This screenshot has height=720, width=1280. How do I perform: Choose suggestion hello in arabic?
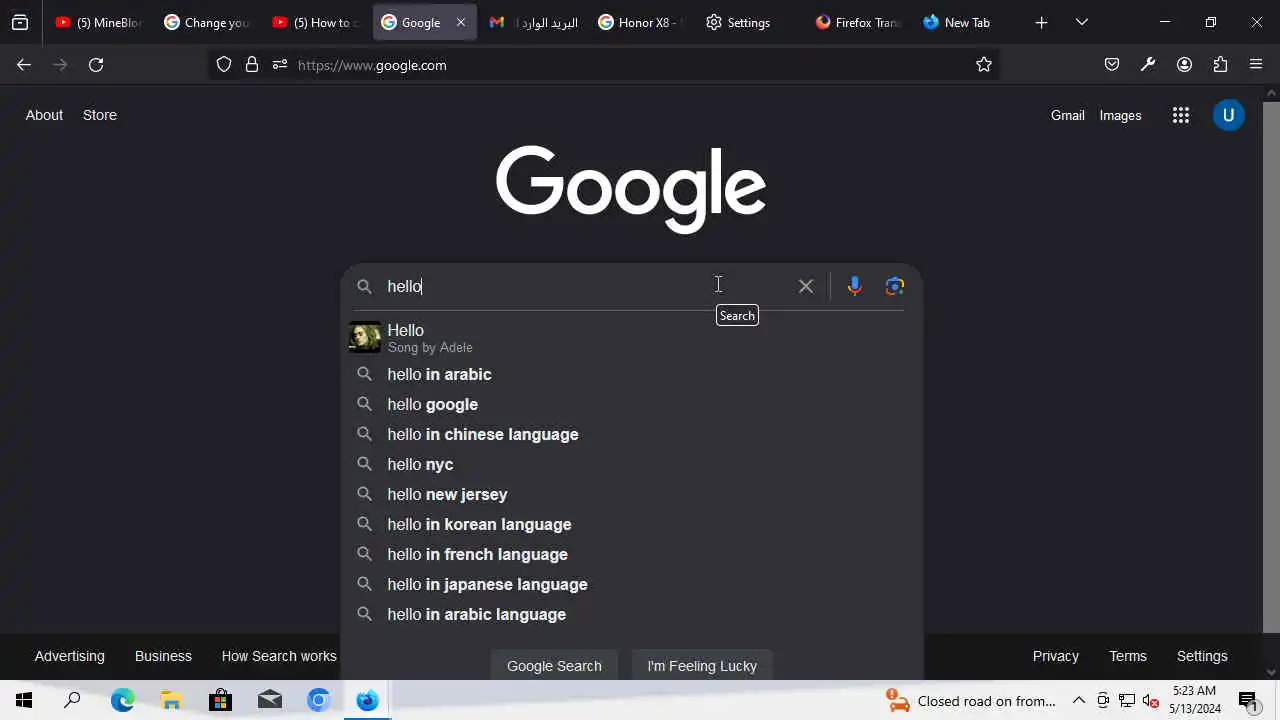tap(631, 374)
